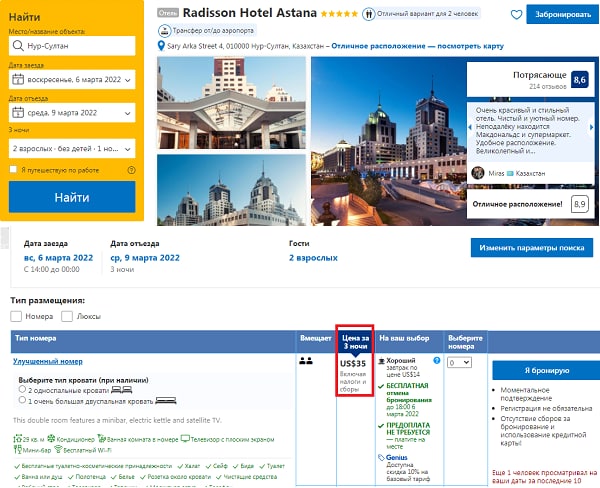
Task: Click check-in date 'вс, 6 марта 2022' link
Action: point(59,258)
